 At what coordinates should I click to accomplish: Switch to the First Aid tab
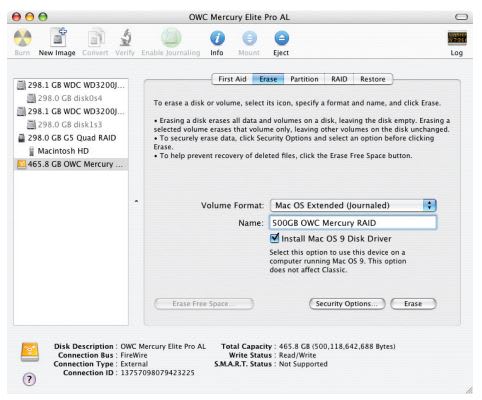[x=232, y=79]
